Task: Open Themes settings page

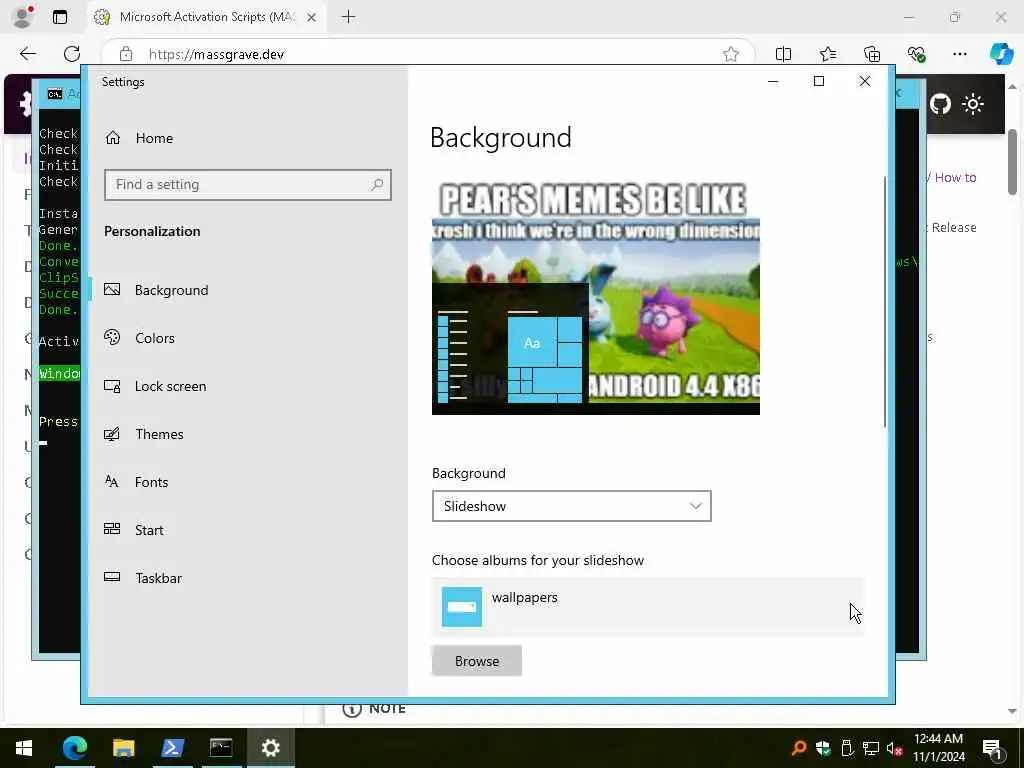Action: tap(144, 434)
